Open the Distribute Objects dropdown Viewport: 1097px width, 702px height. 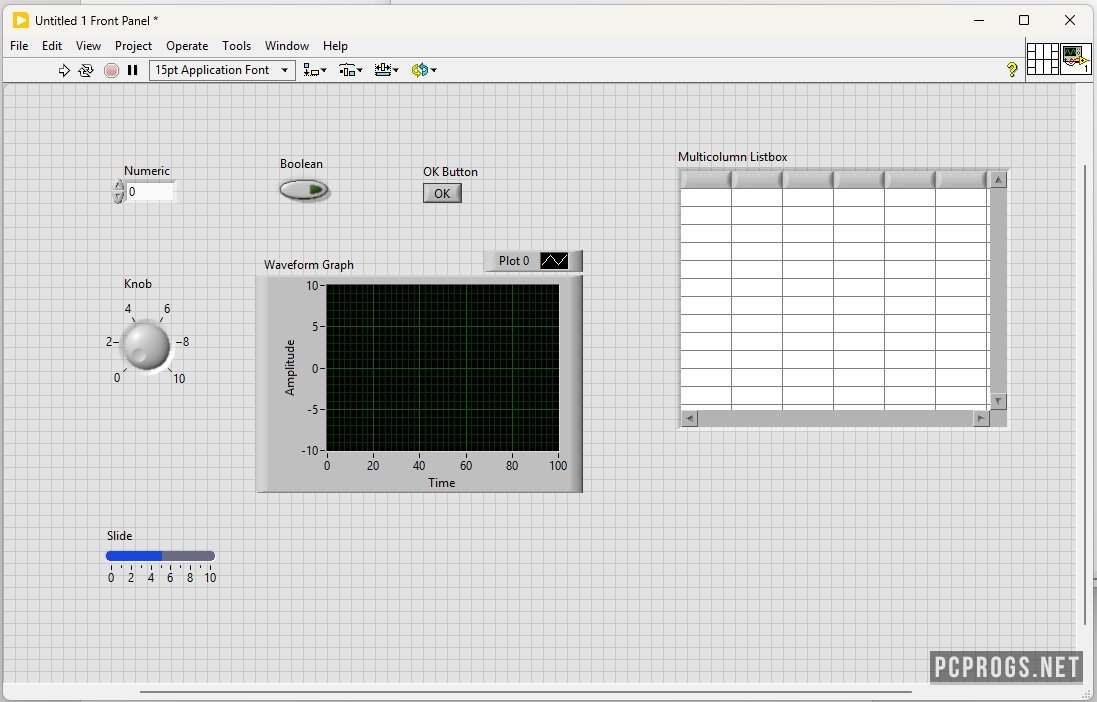(x=351, y=70)
